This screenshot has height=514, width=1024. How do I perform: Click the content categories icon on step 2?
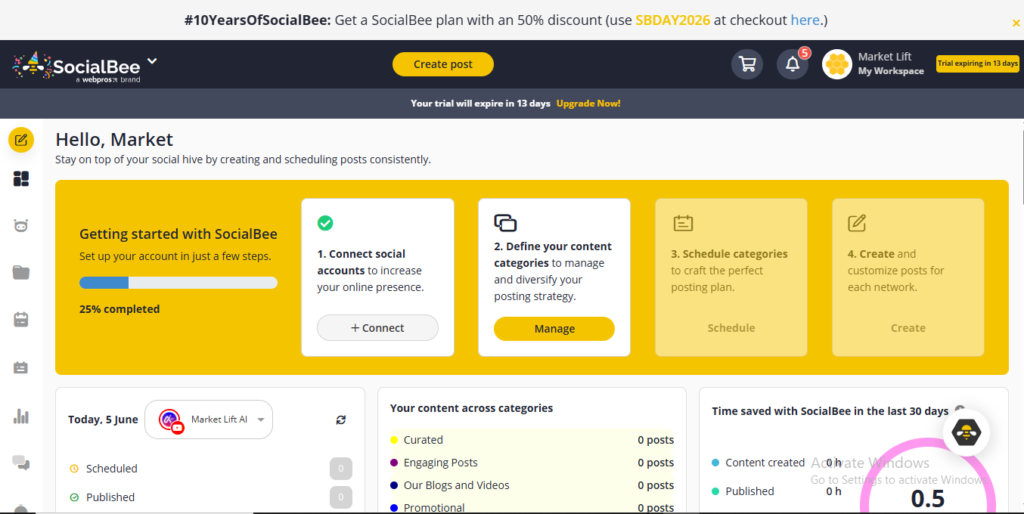point(505,223)
